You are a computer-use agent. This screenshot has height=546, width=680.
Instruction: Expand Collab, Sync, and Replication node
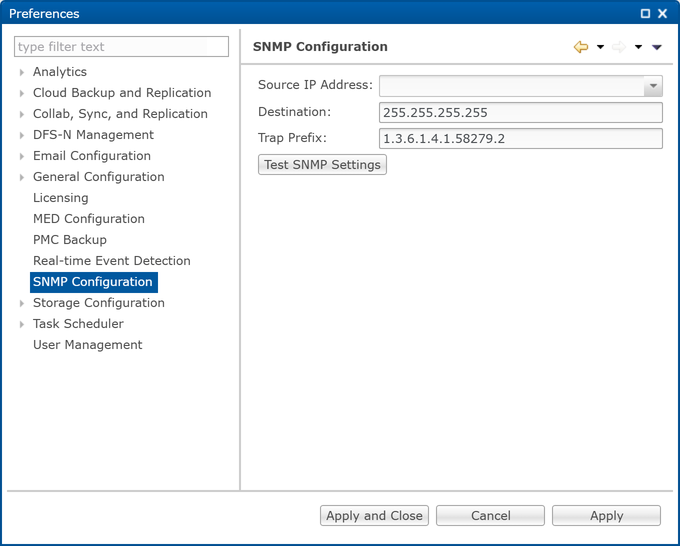pyautogui.click(x=22, y=114)
